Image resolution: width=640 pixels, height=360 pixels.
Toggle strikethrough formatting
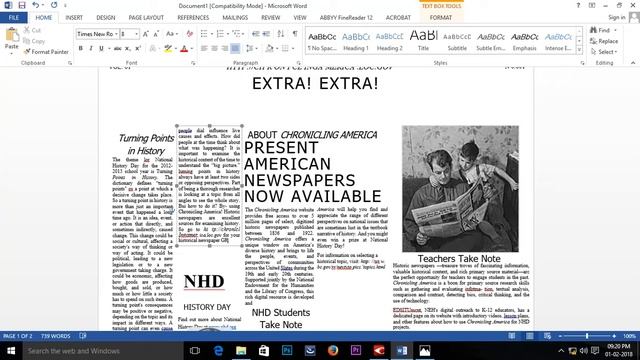click(x=118, y=49)
